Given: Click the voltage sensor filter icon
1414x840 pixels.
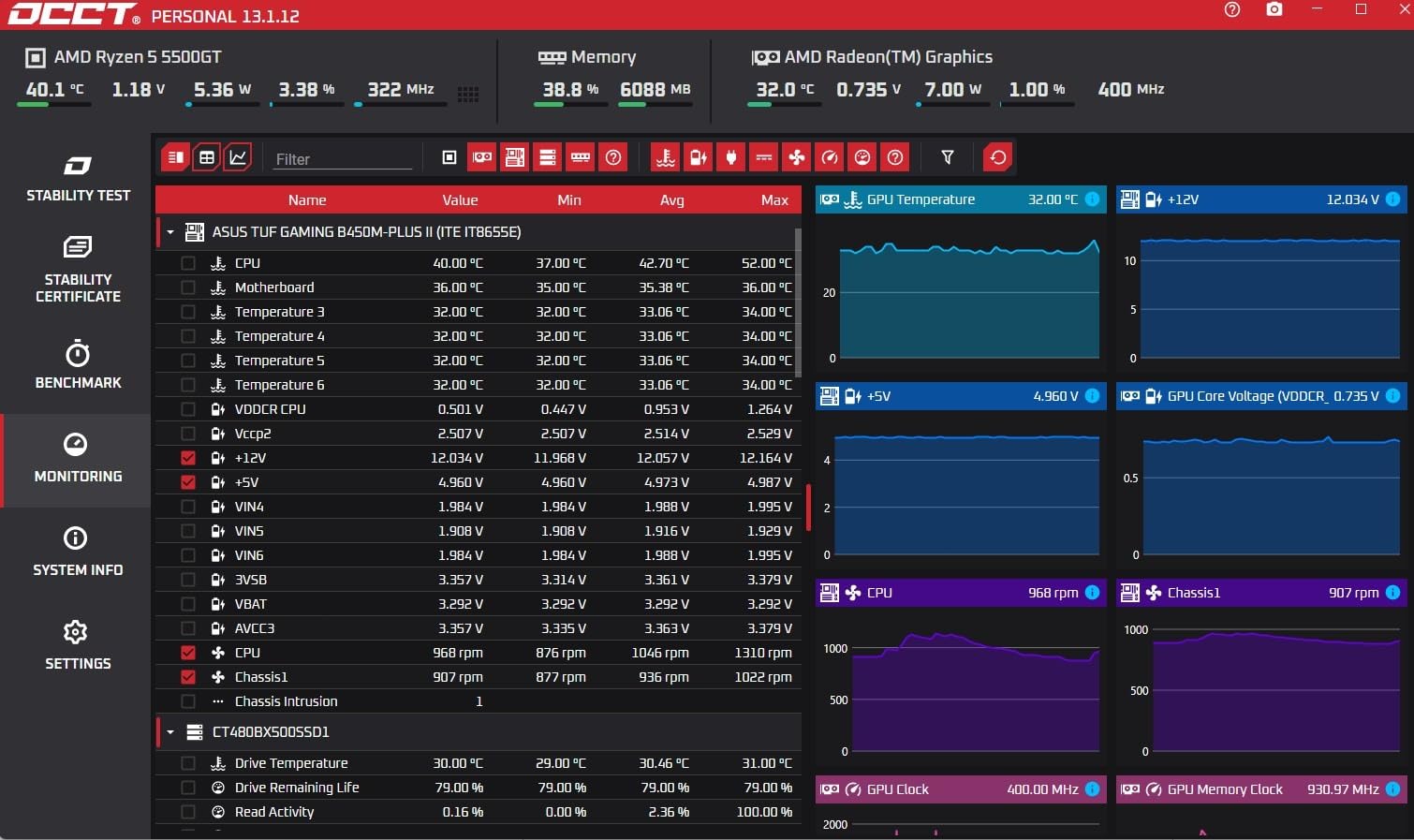Looking at the screenshot, I should point(699,157).
